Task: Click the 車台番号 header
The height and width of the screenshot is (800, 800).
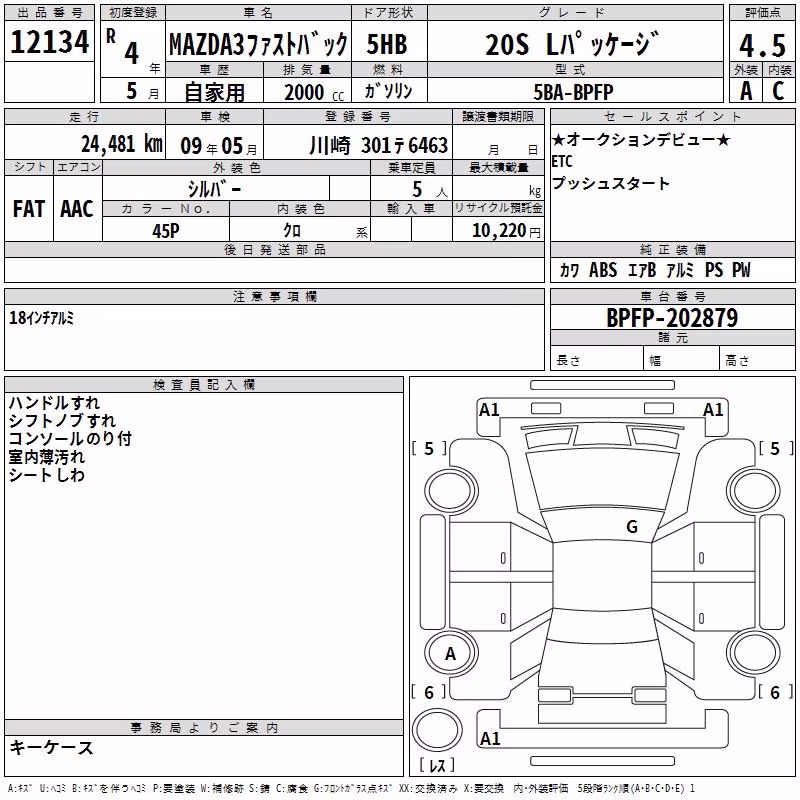Action: pos(672,296)
